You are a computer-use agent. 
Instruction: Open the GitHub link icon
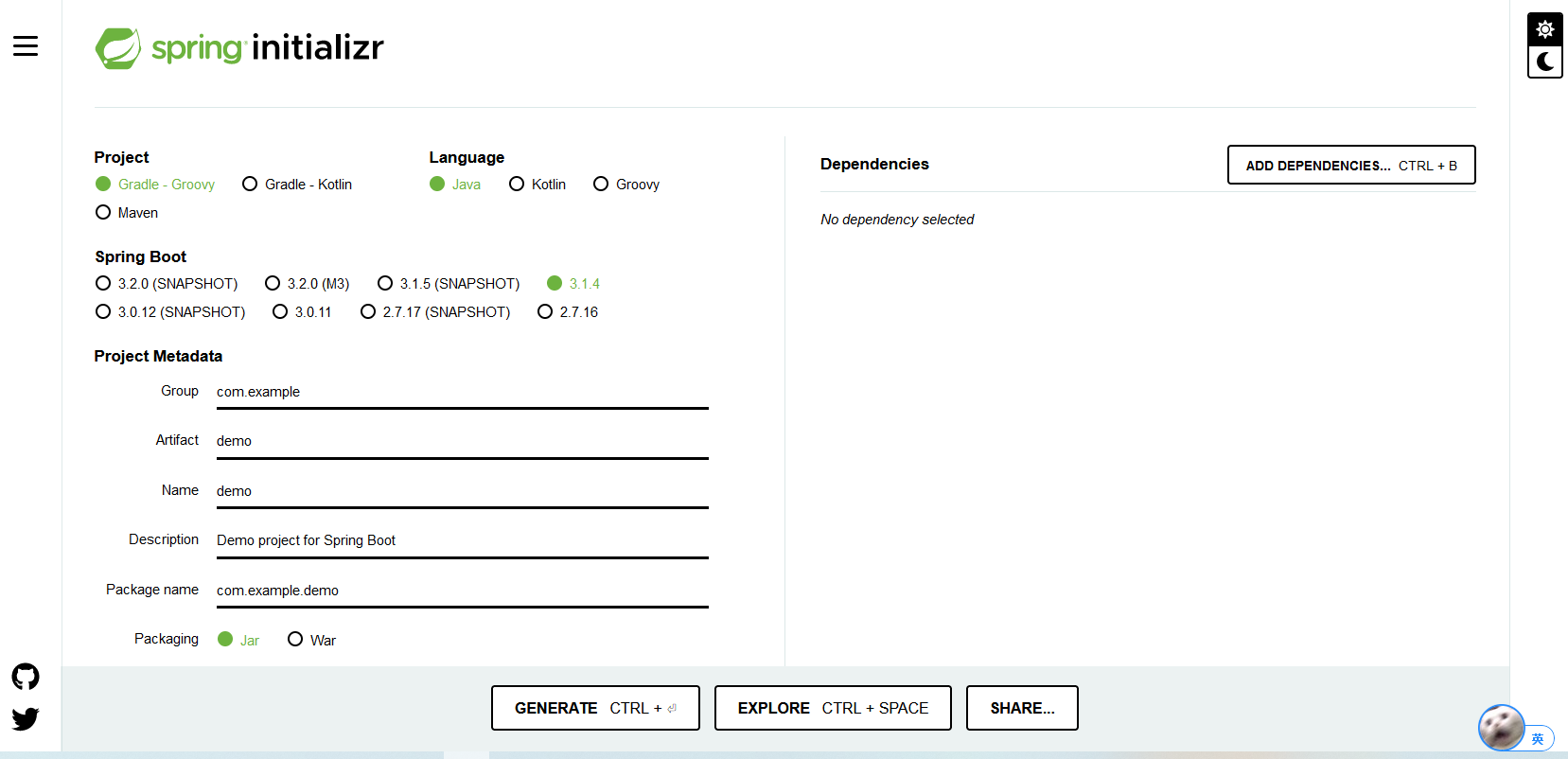click(x=26, y=677)
